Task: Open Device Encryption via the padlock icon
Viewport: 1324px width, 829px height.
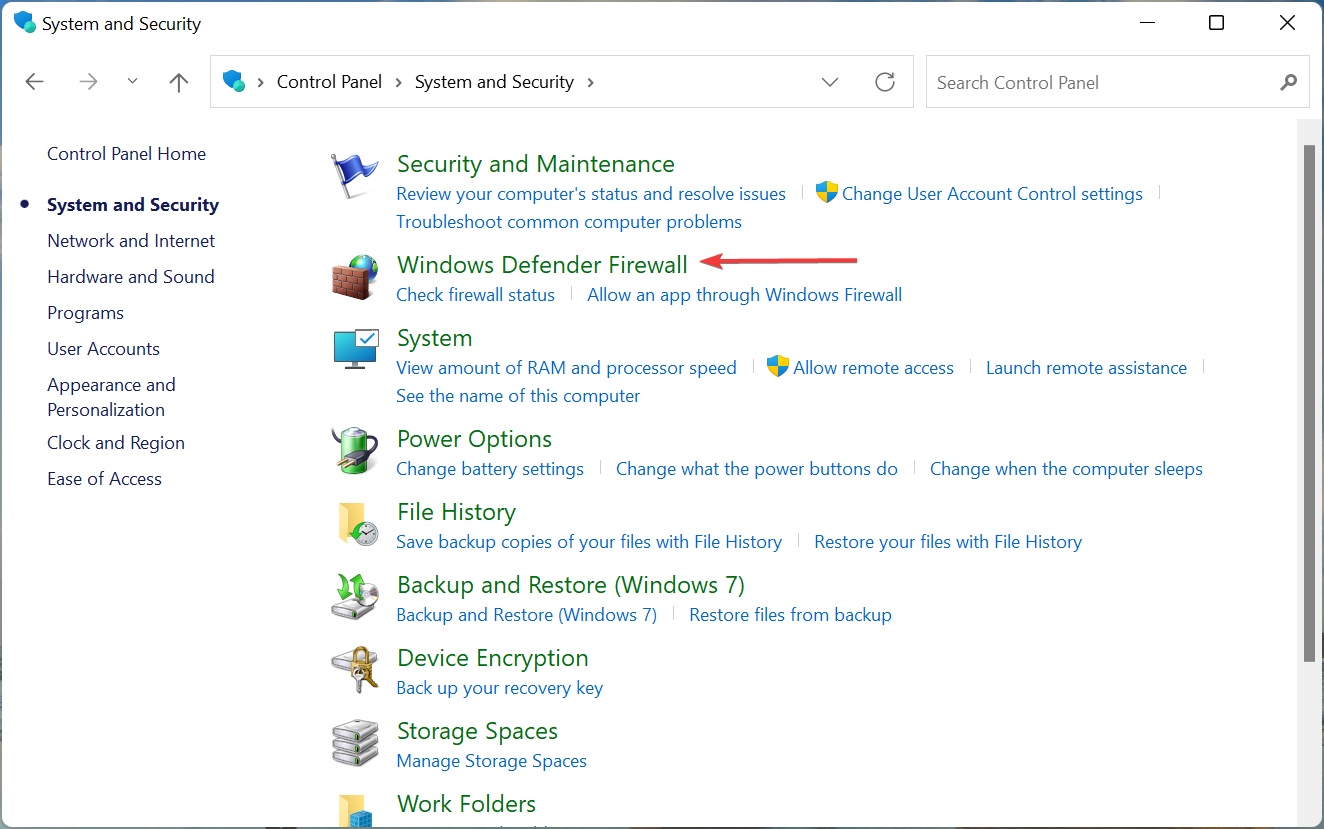Action: click(355, 670)
